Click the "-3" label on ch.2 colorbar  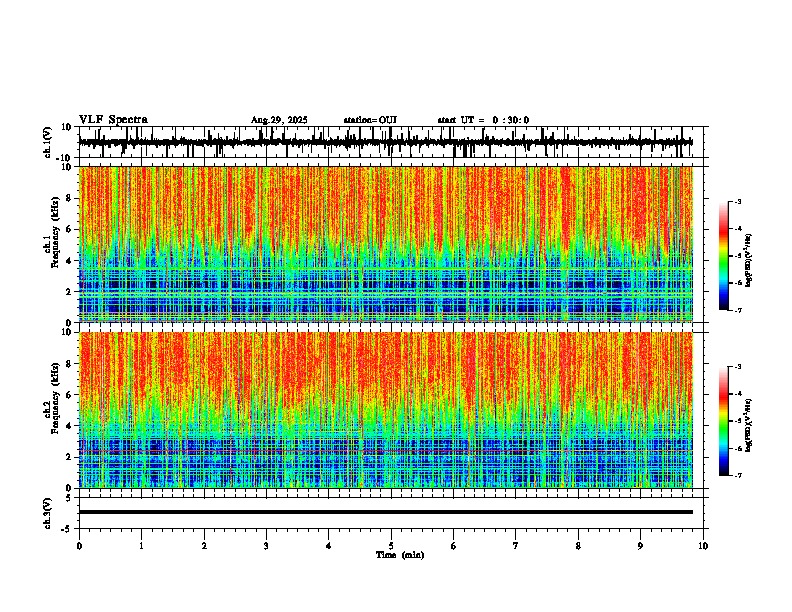coord(738,367)
